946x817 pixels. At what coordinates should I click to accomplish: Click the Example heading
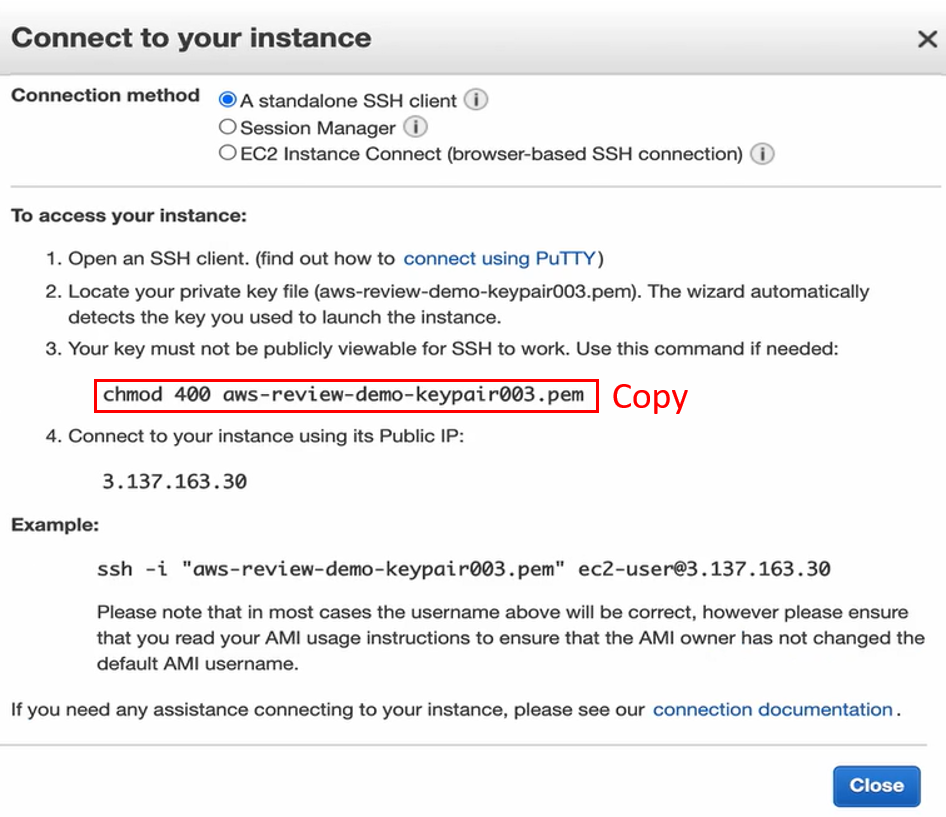pyautogui.click(x=55, y=525)
